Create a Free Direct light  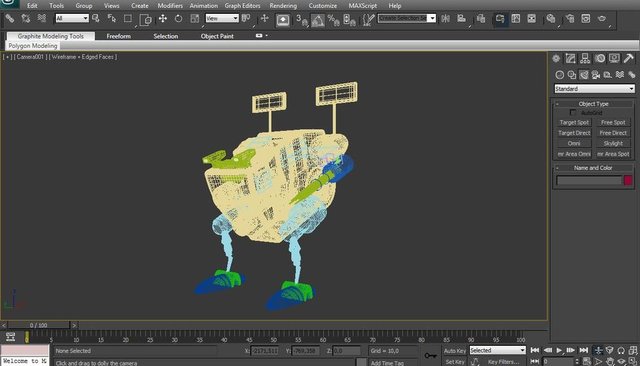tap(613, 133)
